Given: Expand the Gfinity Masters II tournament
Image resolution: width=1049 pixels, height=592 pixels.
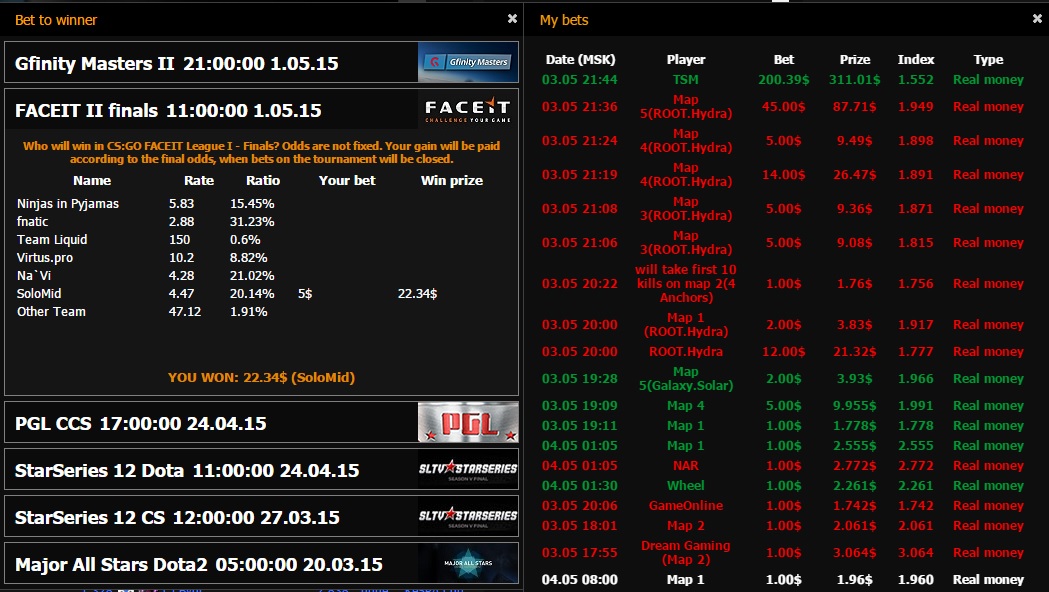Looking at the screenshot, I should click(262, 62).
